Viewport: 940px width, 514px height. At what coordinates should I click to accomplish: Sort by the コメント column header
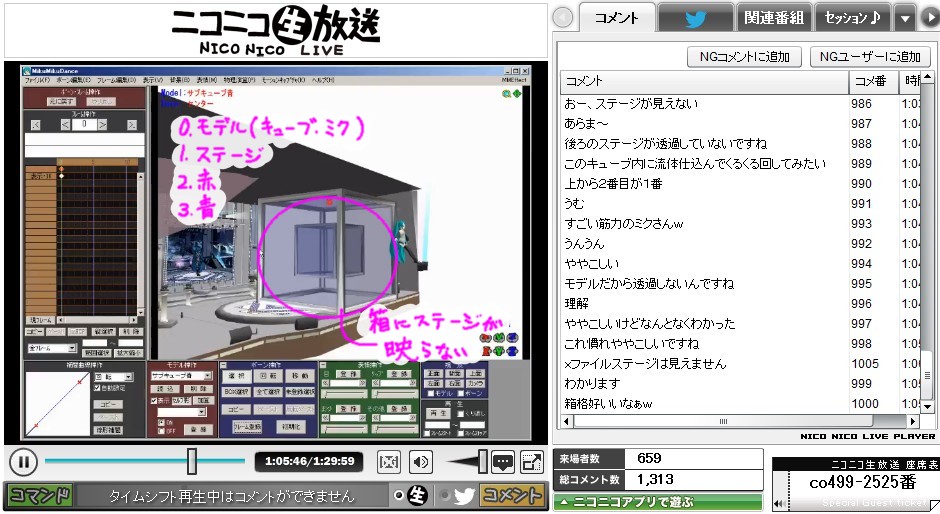(x=704, y=81)
